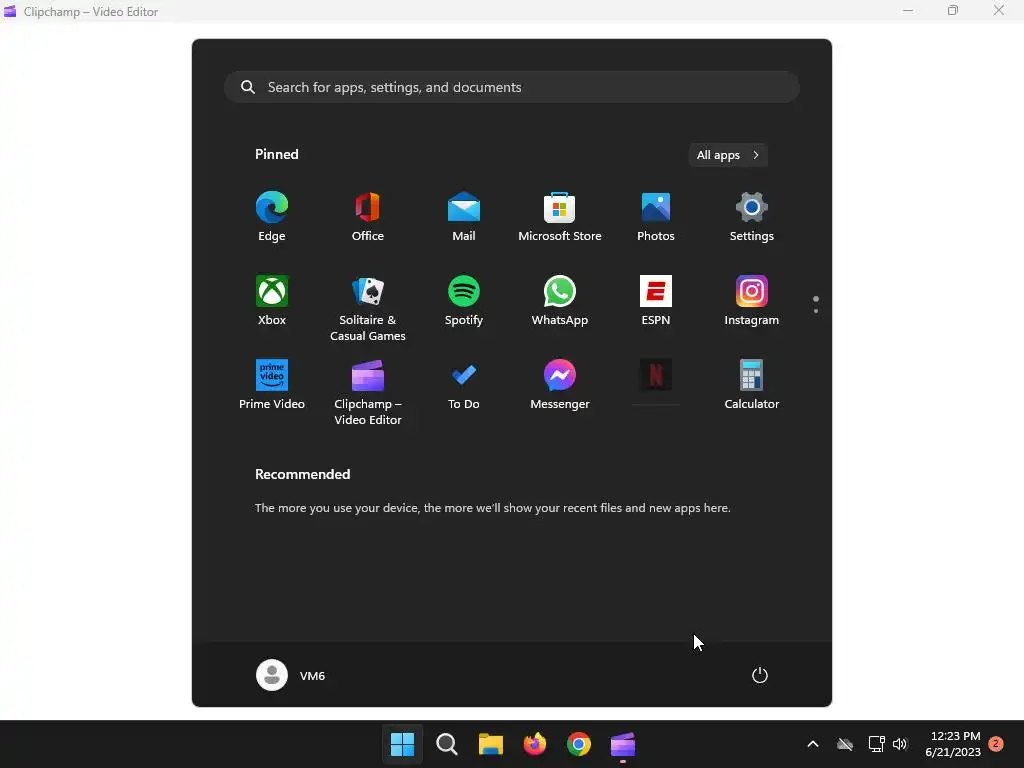Viewport: 1024px width, 768px height.
Task: Click the OneDrive cloud tray icon
Action: click(x=845, y=744)
